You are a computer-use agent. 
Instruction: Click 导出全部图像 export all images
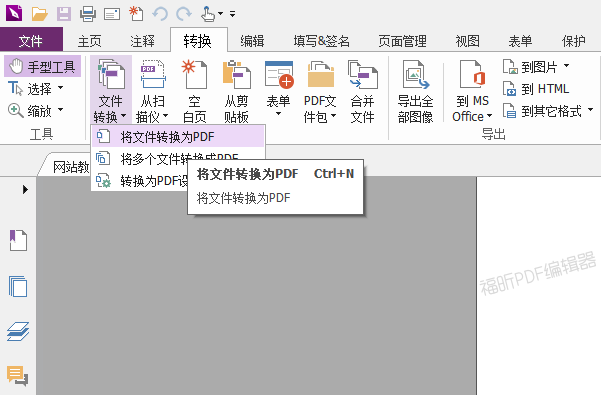(x=415, y=91)
